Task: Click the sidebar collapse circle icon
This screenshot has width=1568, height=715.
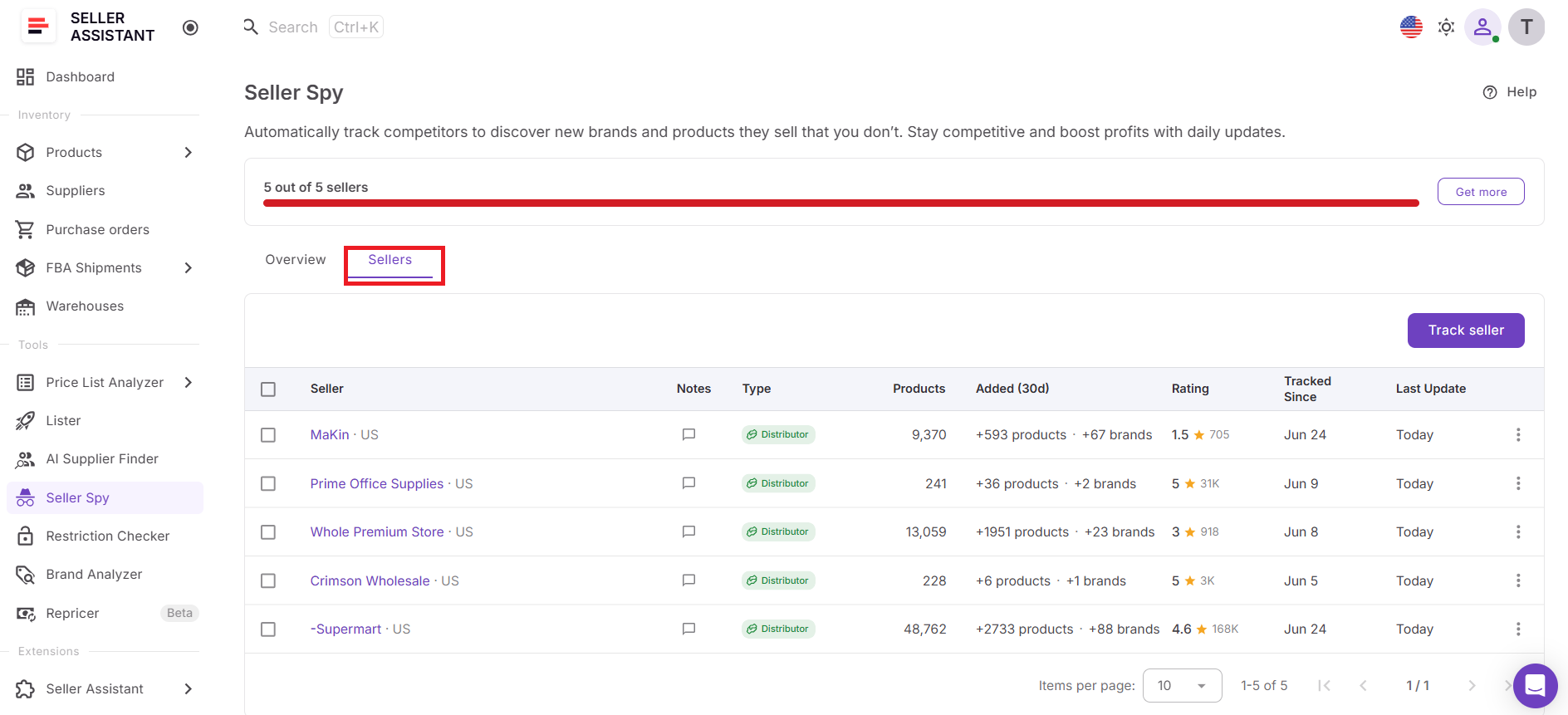Action: coord(190,27)
